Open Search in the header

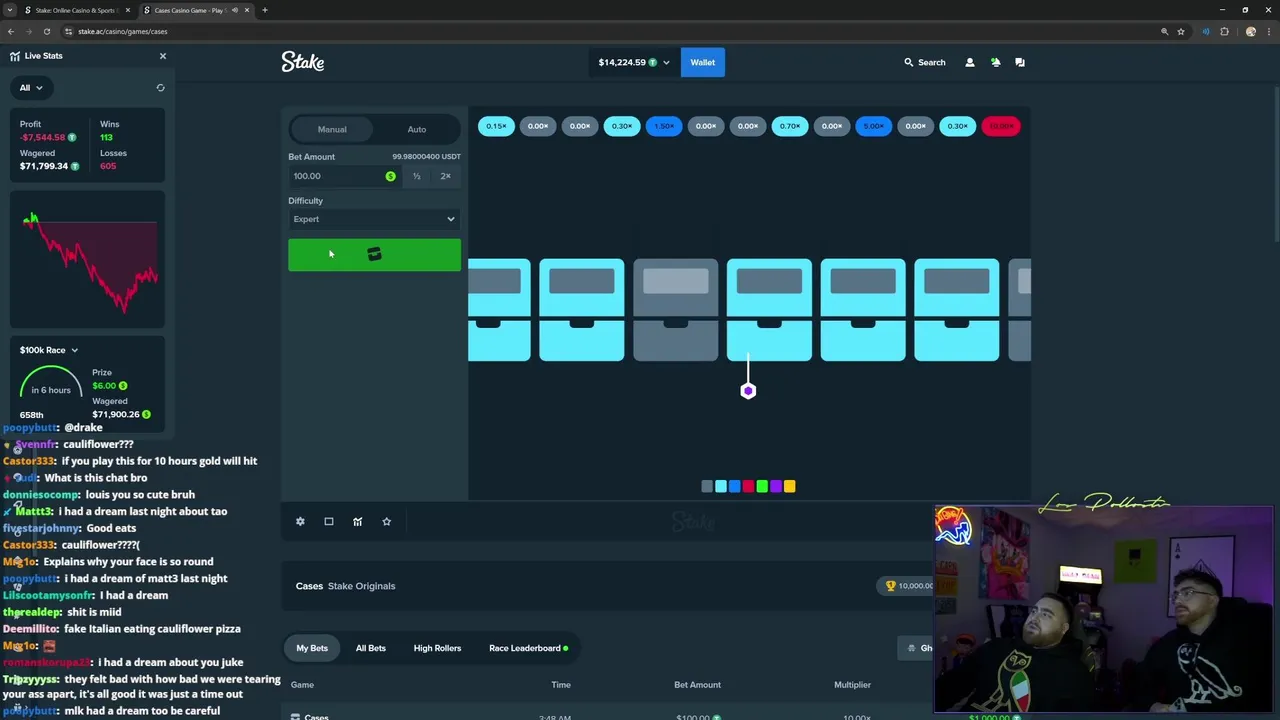tap(925, 62)
